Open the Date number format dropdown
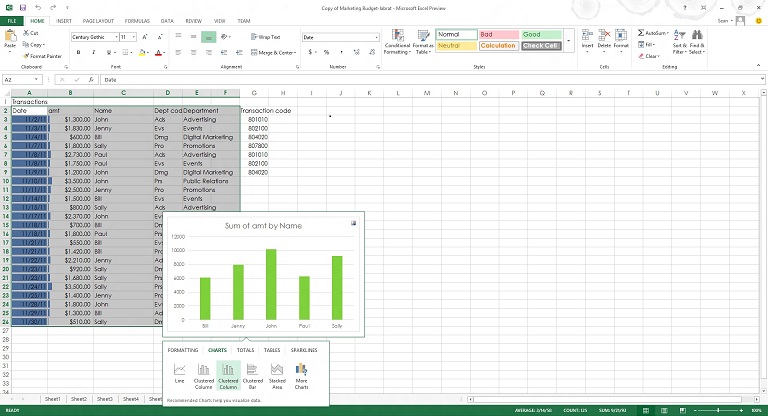768x416 pixels. (376, 37)
